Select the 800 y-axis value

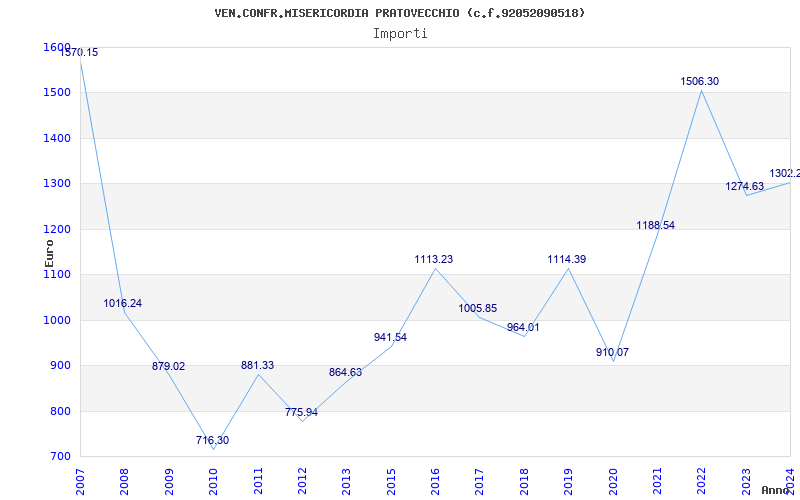click(x=60, y=411)
